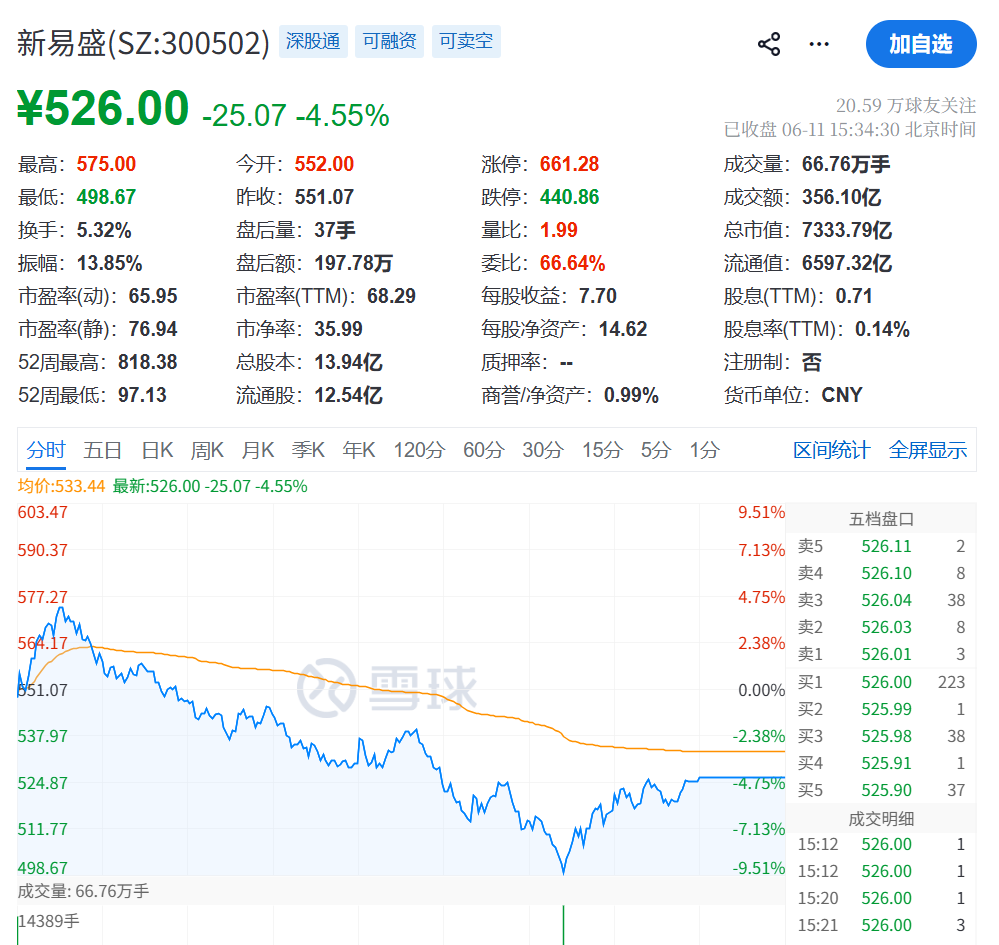Click the 市净率 value 35.99
Viewport: 999px width, 945px height.
pos(338,329)
